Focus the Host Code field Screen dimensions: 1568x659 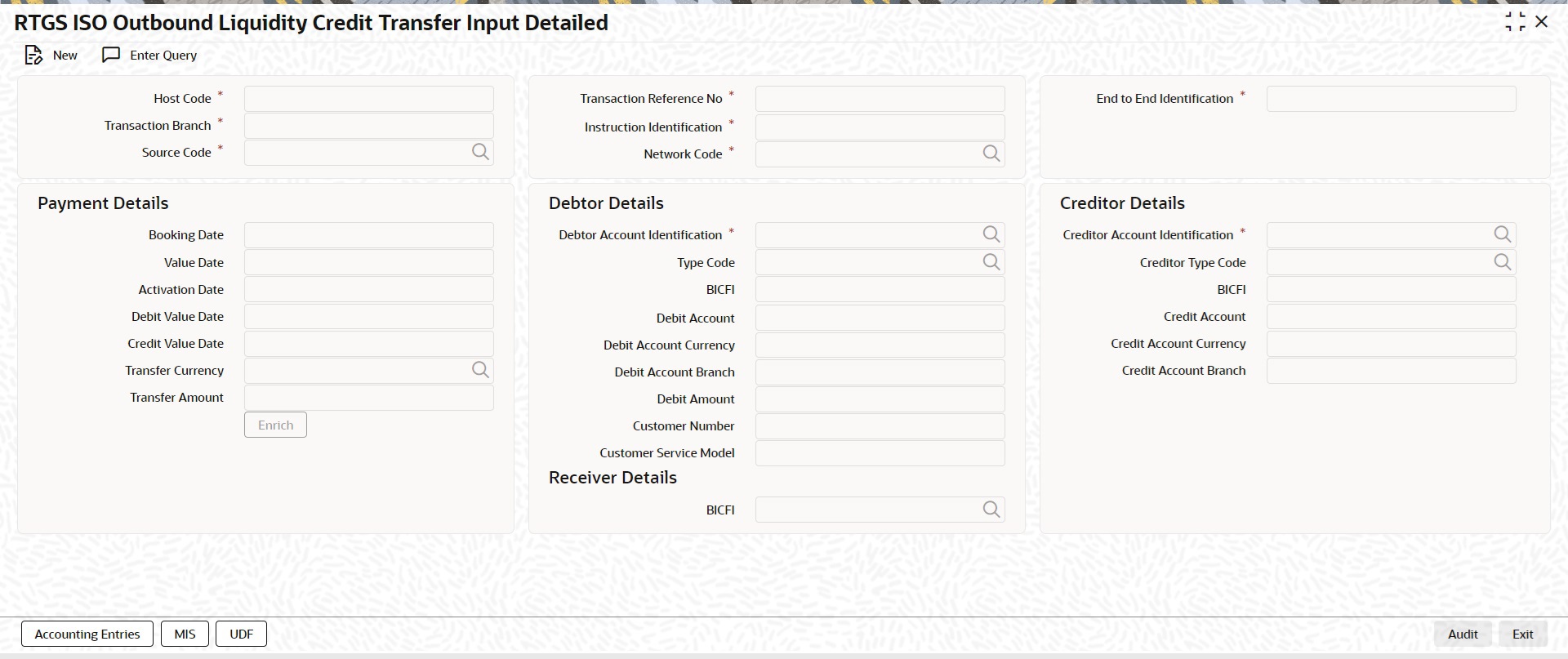coord(369,99)
